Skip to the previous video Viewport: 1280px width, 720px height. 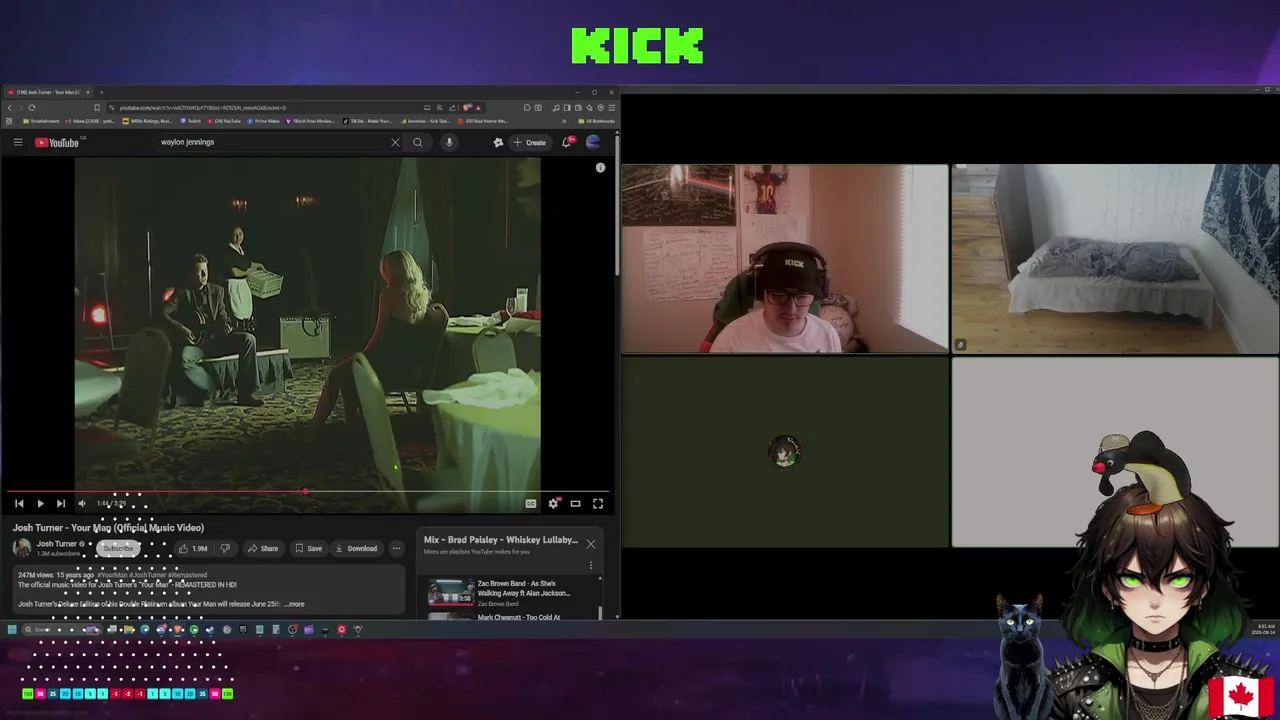point(19,504)
